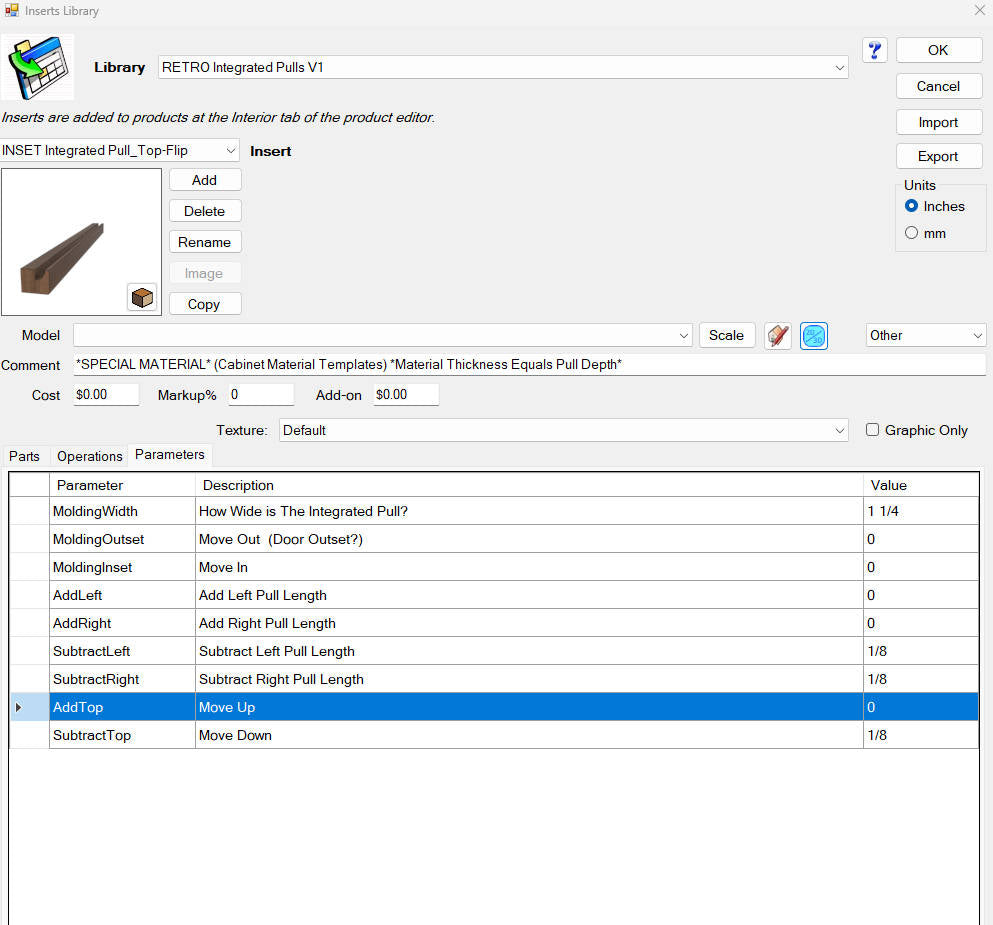Click the Description column header
The height and width of the screenshot is (925, 993).
click(529, 485)
